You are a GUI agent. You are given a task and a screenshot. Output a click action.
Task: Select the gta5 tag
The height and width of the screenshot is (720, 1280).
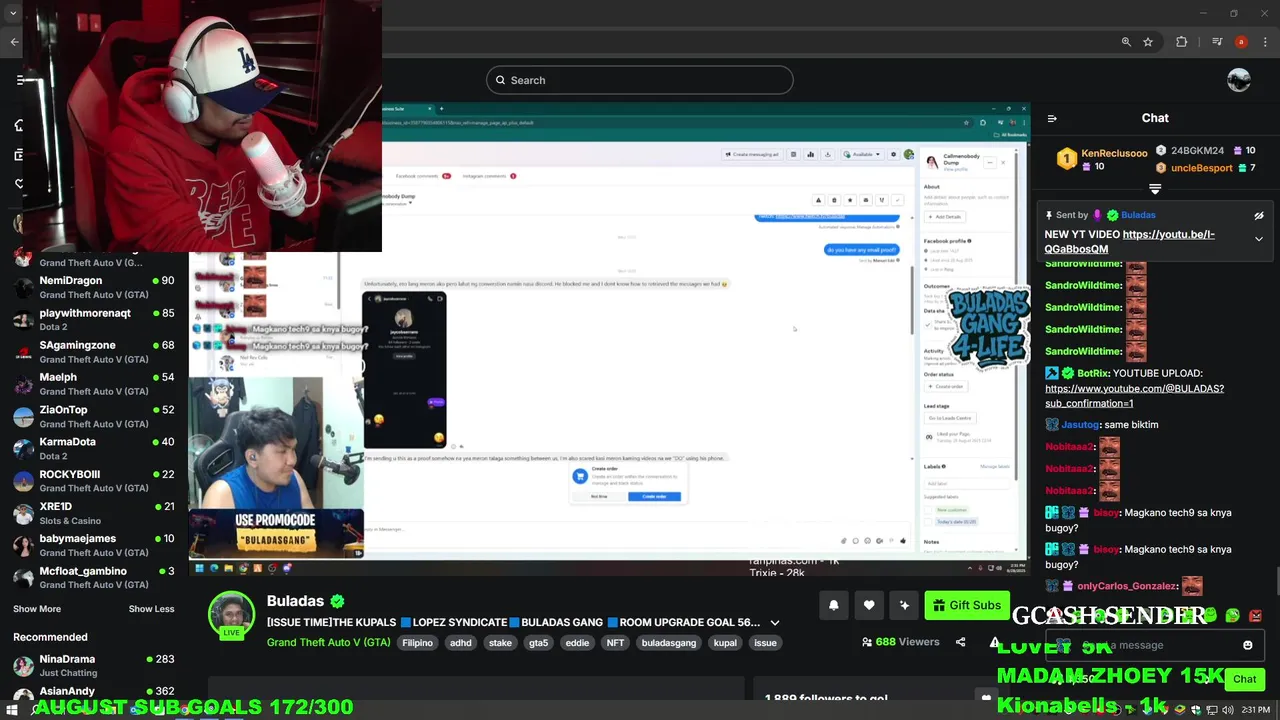click(x=538, y=643)
